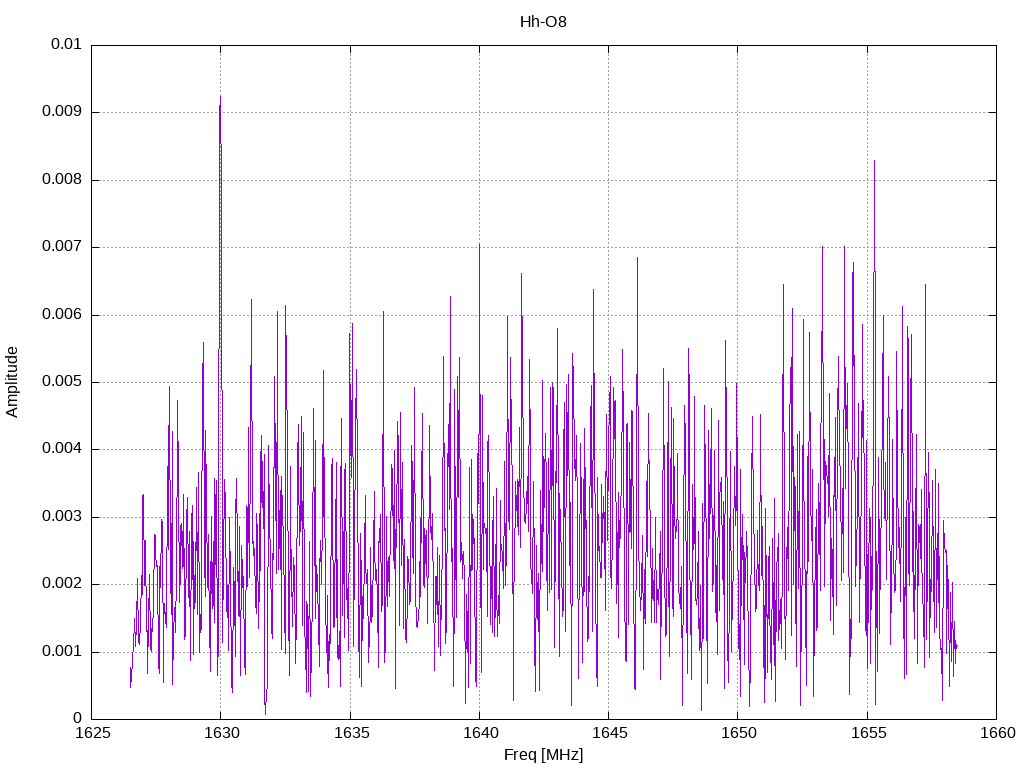Click the y-axis value 0.01
Screen dimensions: 1024x768
(67, 44)
